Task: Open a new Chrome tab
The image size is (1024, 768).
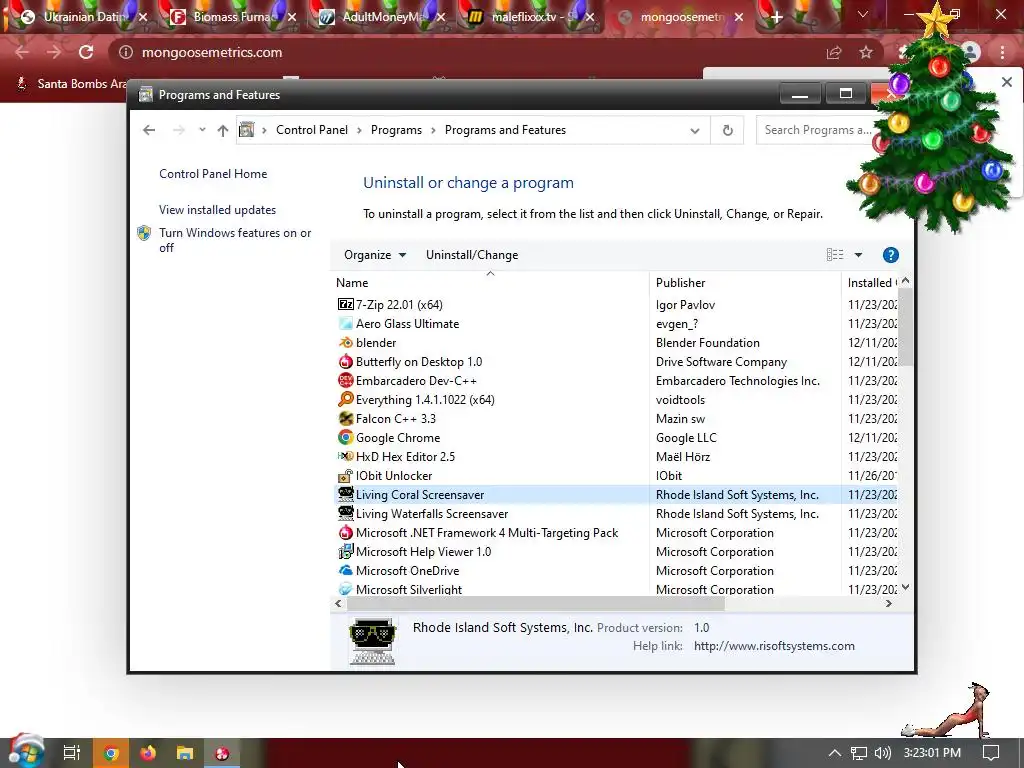Action: click(x=776, y=17)
